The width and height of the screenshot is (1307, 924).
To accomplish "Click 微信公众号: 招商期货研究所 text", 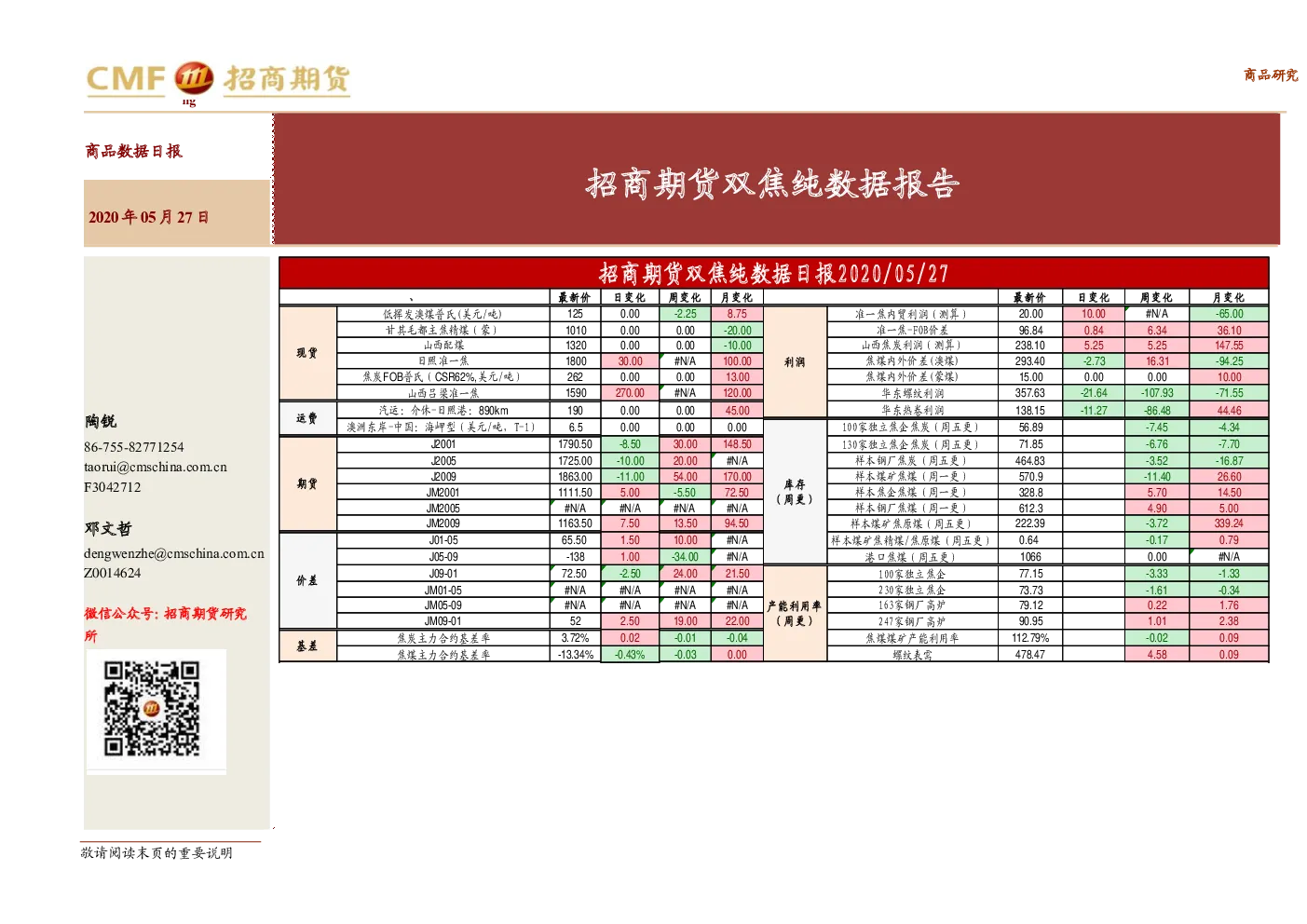I will click(x=166, y=624).
